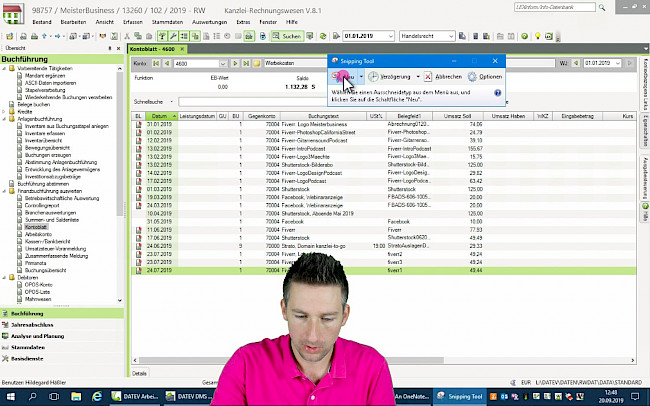Click the Suchen button
Viewport: 650px width, 406px height.
[x=287, y=36]
